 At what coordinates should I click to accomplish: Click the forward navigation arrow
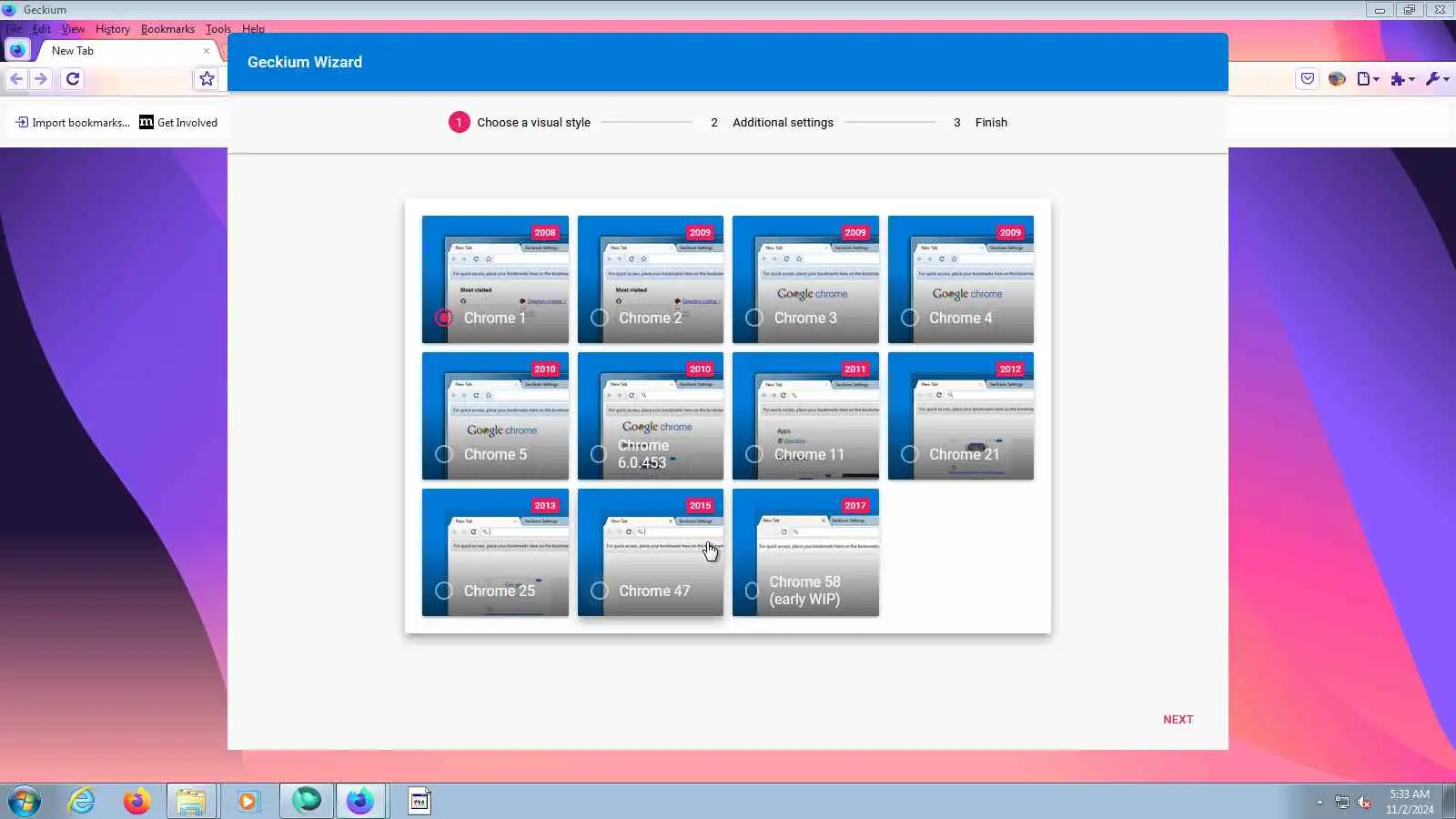(x=40, y=79)
